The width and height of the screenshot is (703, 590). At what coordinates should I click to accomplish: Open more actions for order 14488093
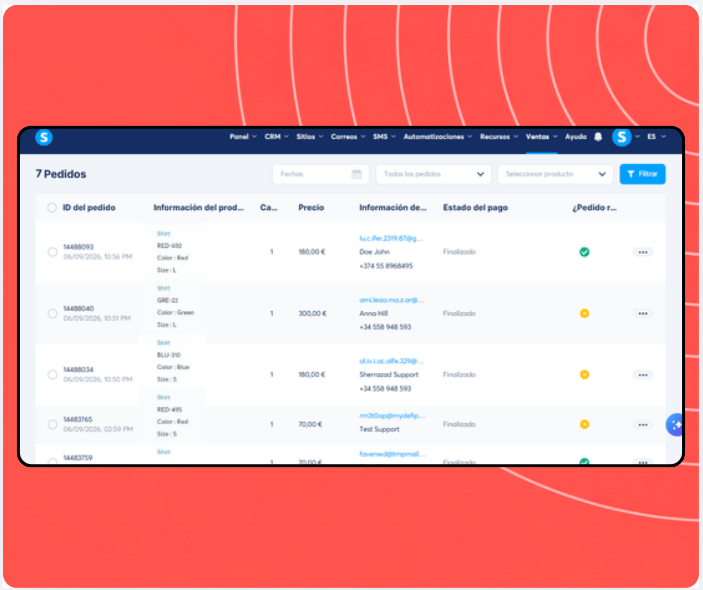[643, 252]
